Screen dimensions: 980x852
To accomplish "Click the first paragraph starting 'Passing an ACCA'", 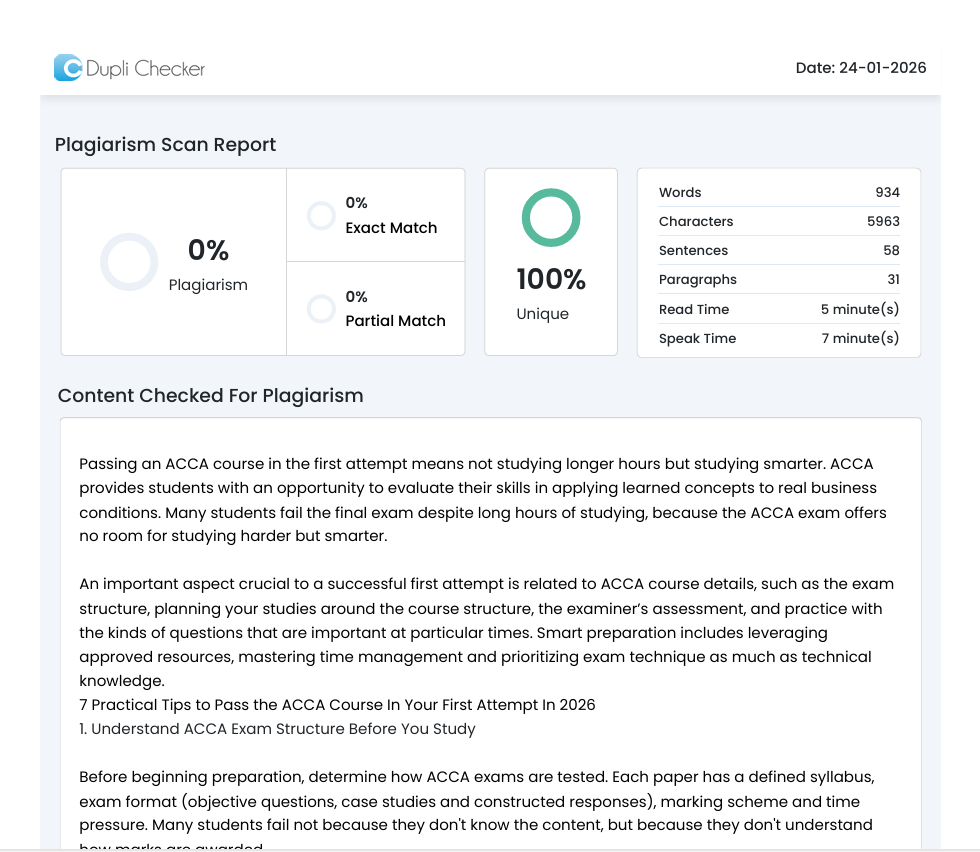I will (x=482, y=500).
